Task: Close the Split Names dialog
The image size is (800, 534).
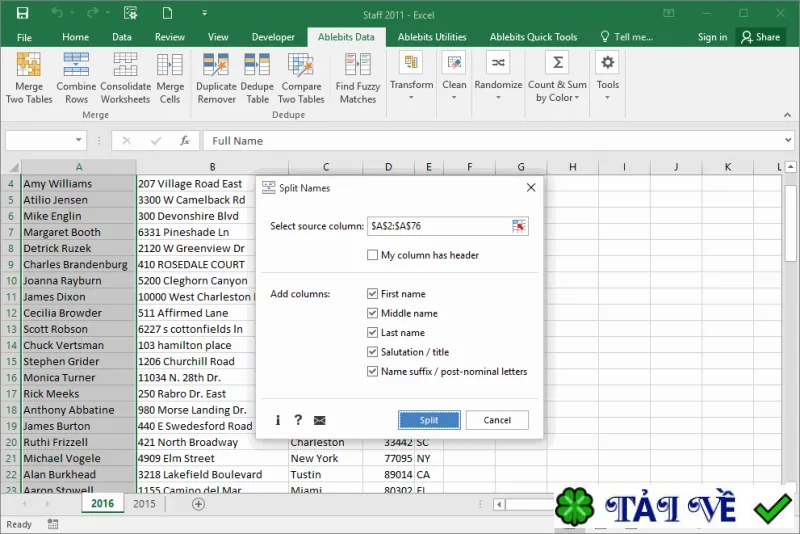Action: tap(531, 188)
